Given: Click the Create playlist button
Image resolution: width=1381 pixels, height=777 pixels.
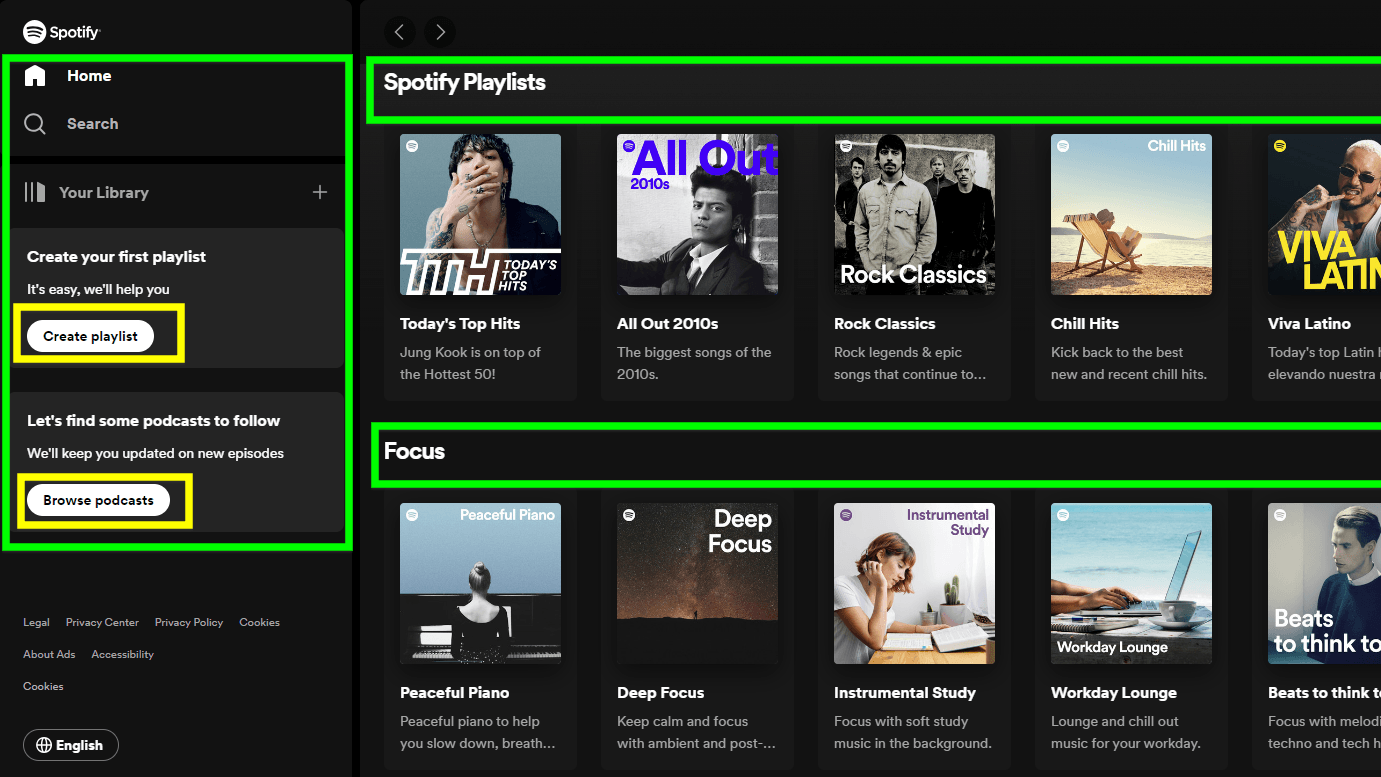Looking at the screenshot, I should pyautogui.click(x=91, y=336).
